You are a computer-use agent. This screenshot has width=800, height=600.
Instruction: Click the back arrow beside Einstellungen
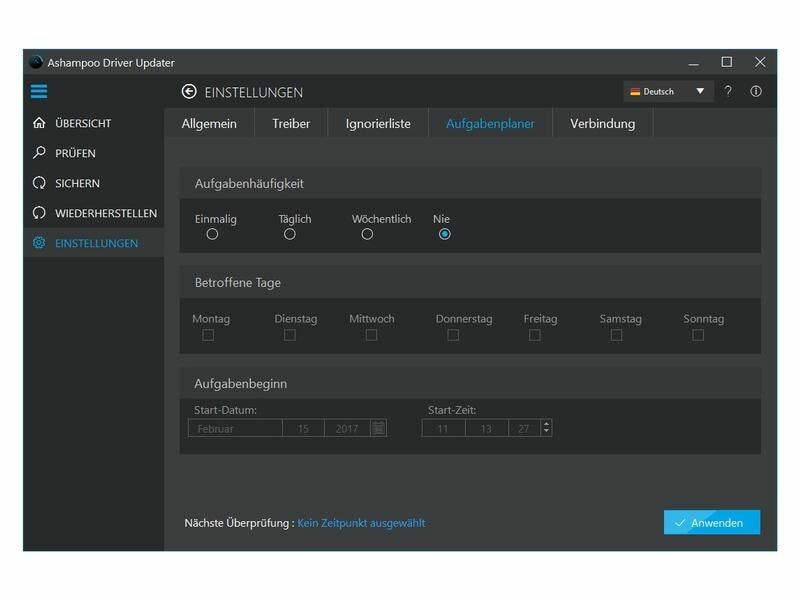click(189, 92)
